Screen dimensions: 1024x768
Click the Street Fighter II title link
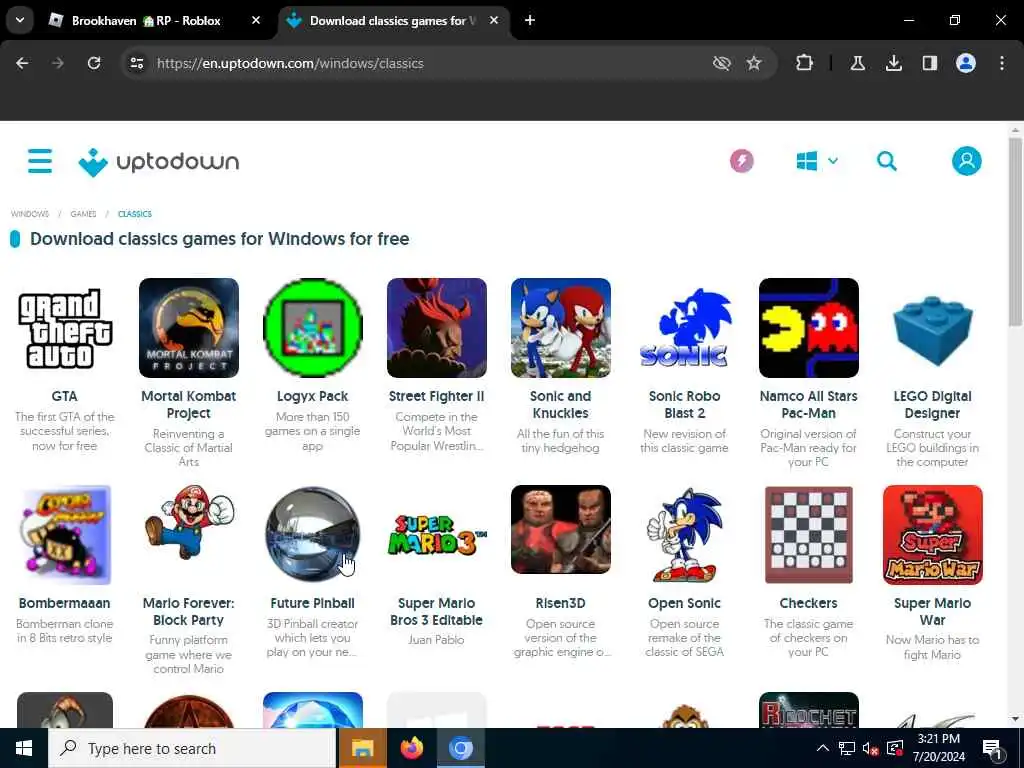click(x=437, y=396)
